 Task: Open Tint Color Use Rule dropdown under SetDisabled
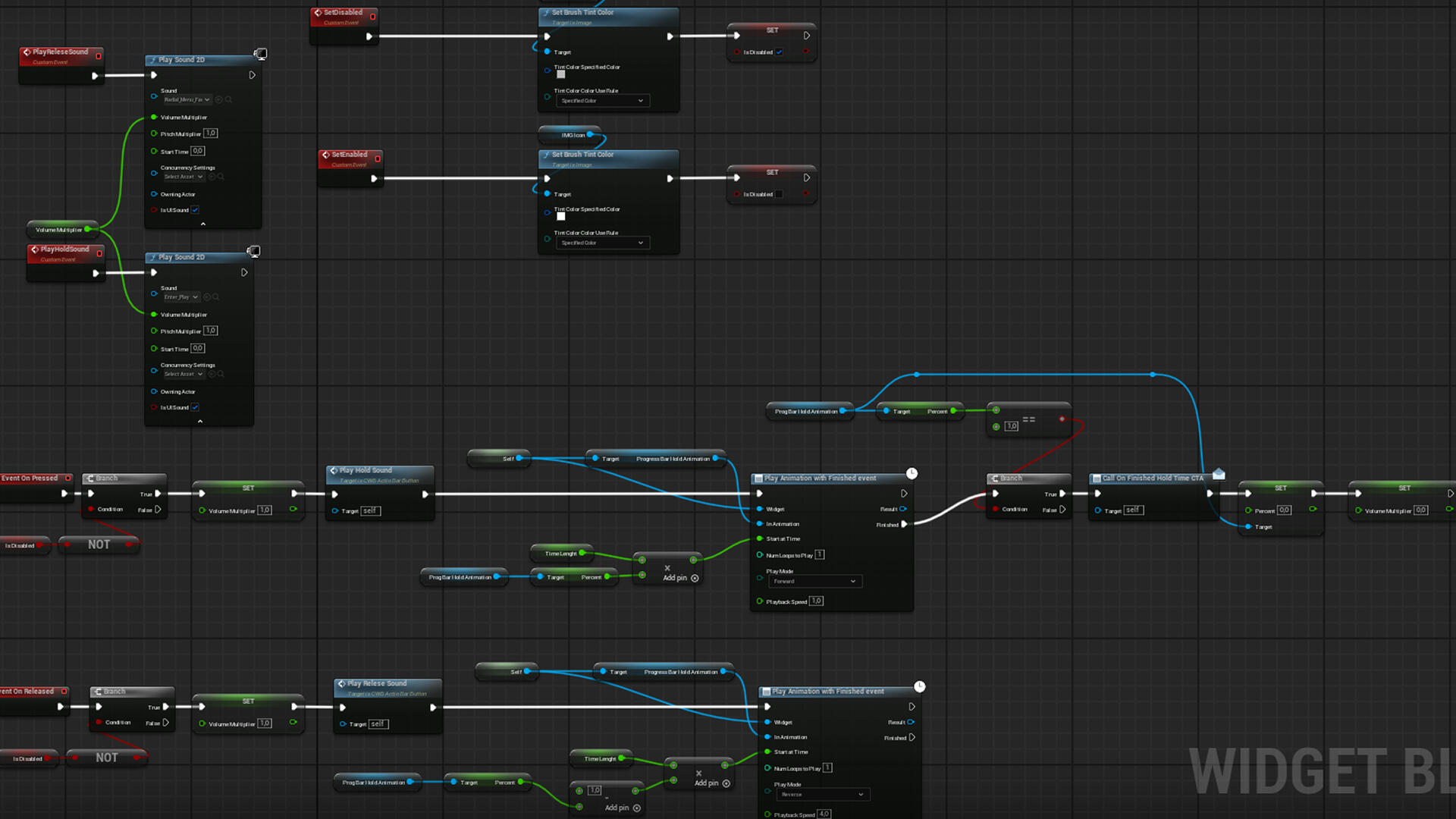(603, 101)
